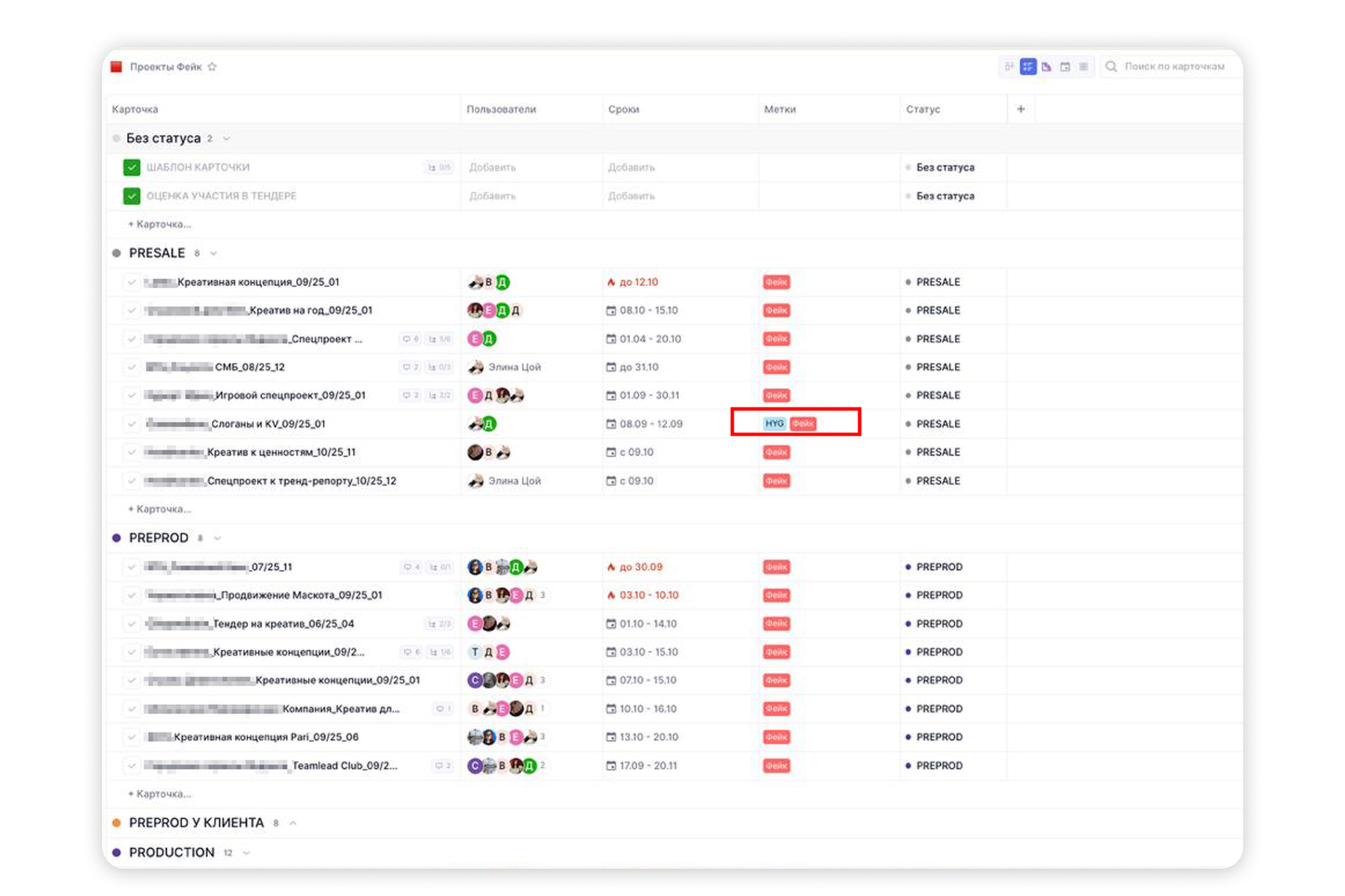Star the Проекты Фейк board as favorite
Screen dimensions: 1345x896
click(x=213, y=67)
